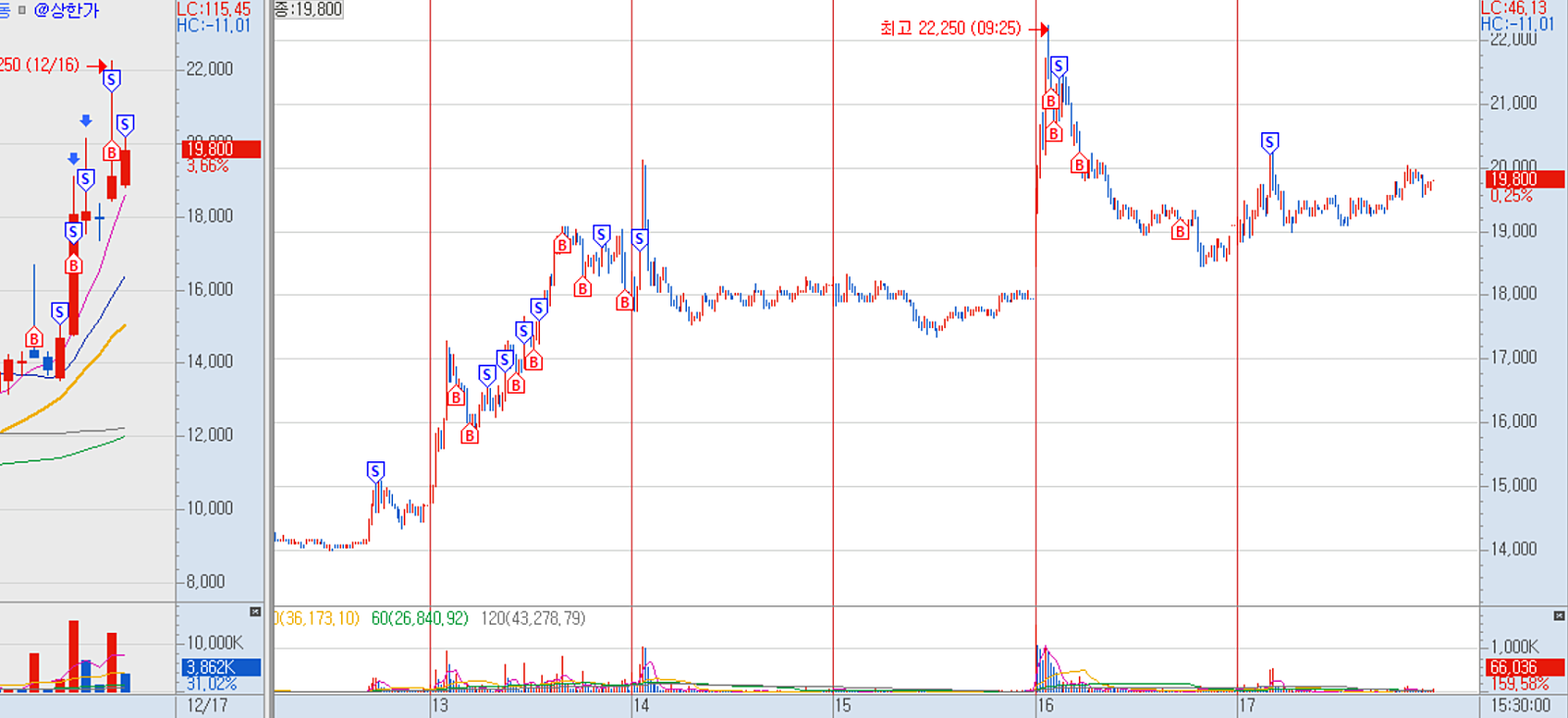
Task: Click the 60(26,840,92) moving average label
Action: (419, 618)
